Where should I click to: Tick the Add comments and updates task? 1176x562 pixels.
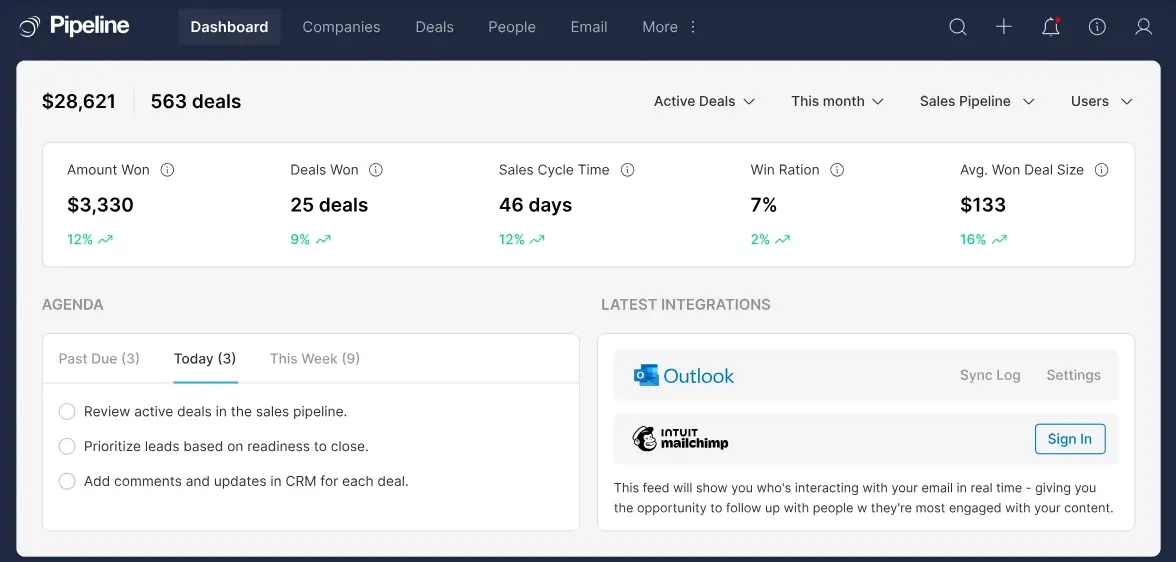coord(67,481)
